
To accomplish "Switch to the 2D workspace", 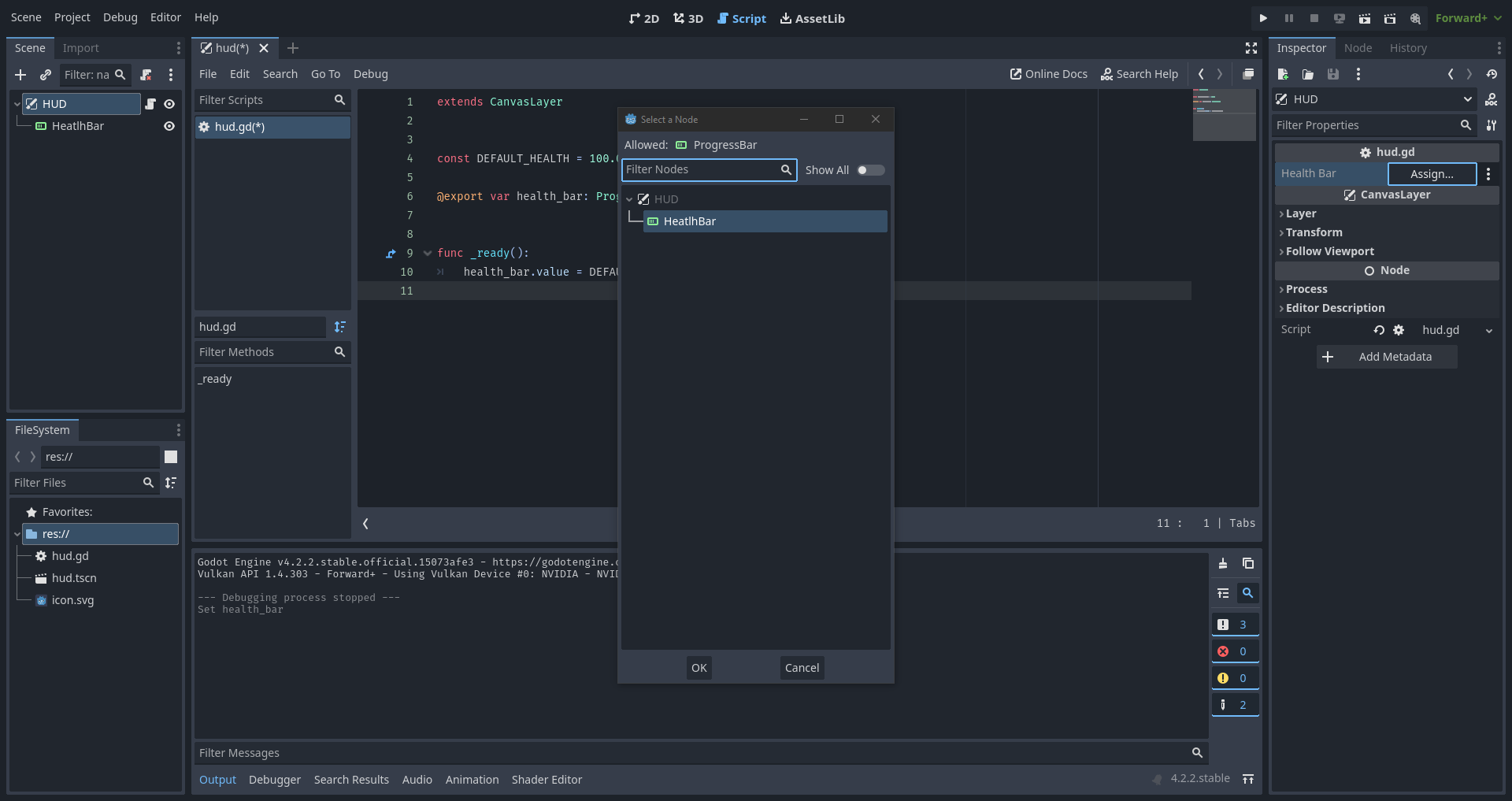I will 643,18.
